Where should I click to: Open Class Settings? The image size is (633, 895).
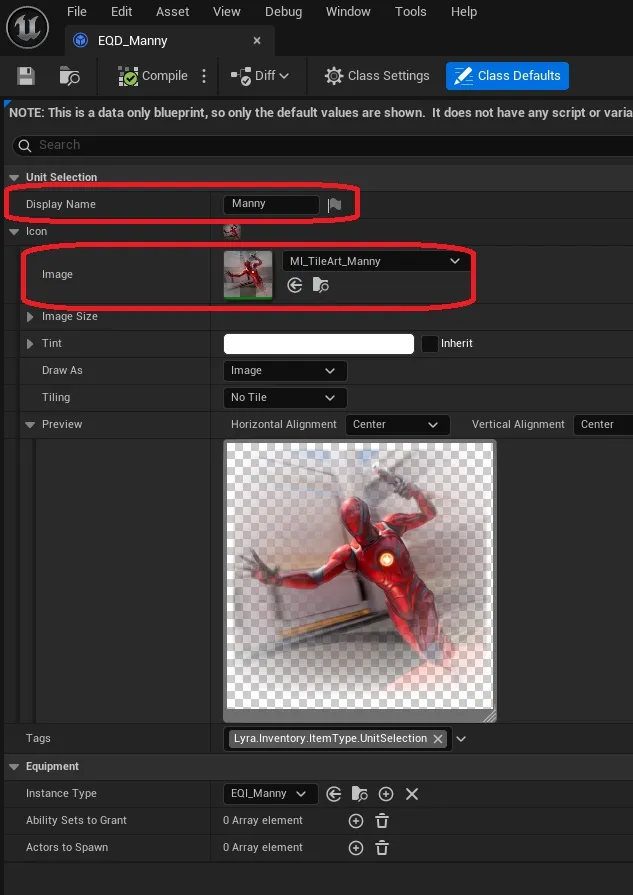point(377,76)
